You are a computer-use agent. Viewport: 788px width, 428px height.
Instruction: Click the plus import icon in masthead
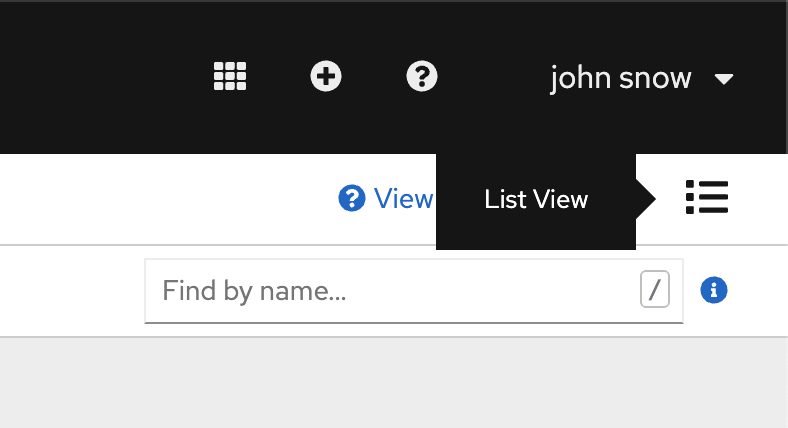click(326, 76)
